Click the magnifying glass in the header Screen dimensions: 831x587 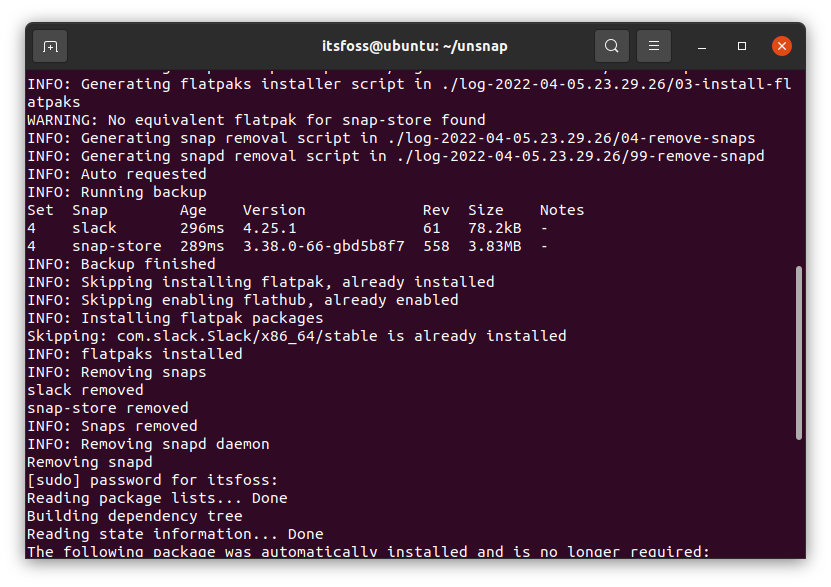(611, 46)
